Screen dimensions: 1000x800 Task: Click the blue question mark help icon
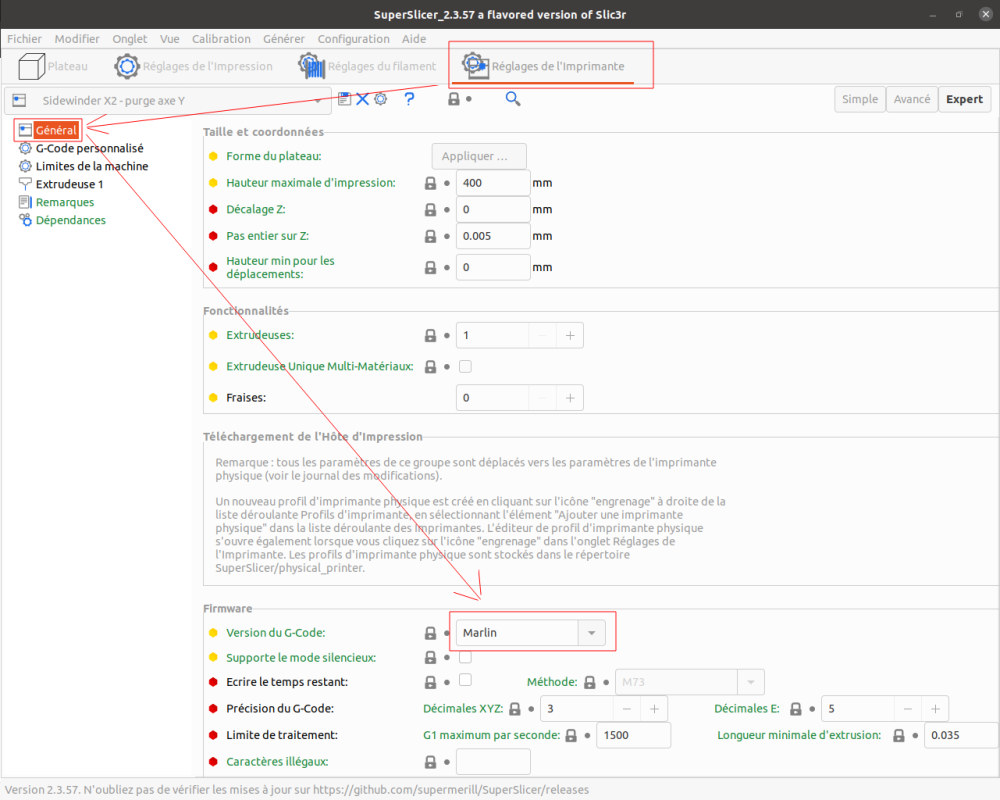coord(409,99)
